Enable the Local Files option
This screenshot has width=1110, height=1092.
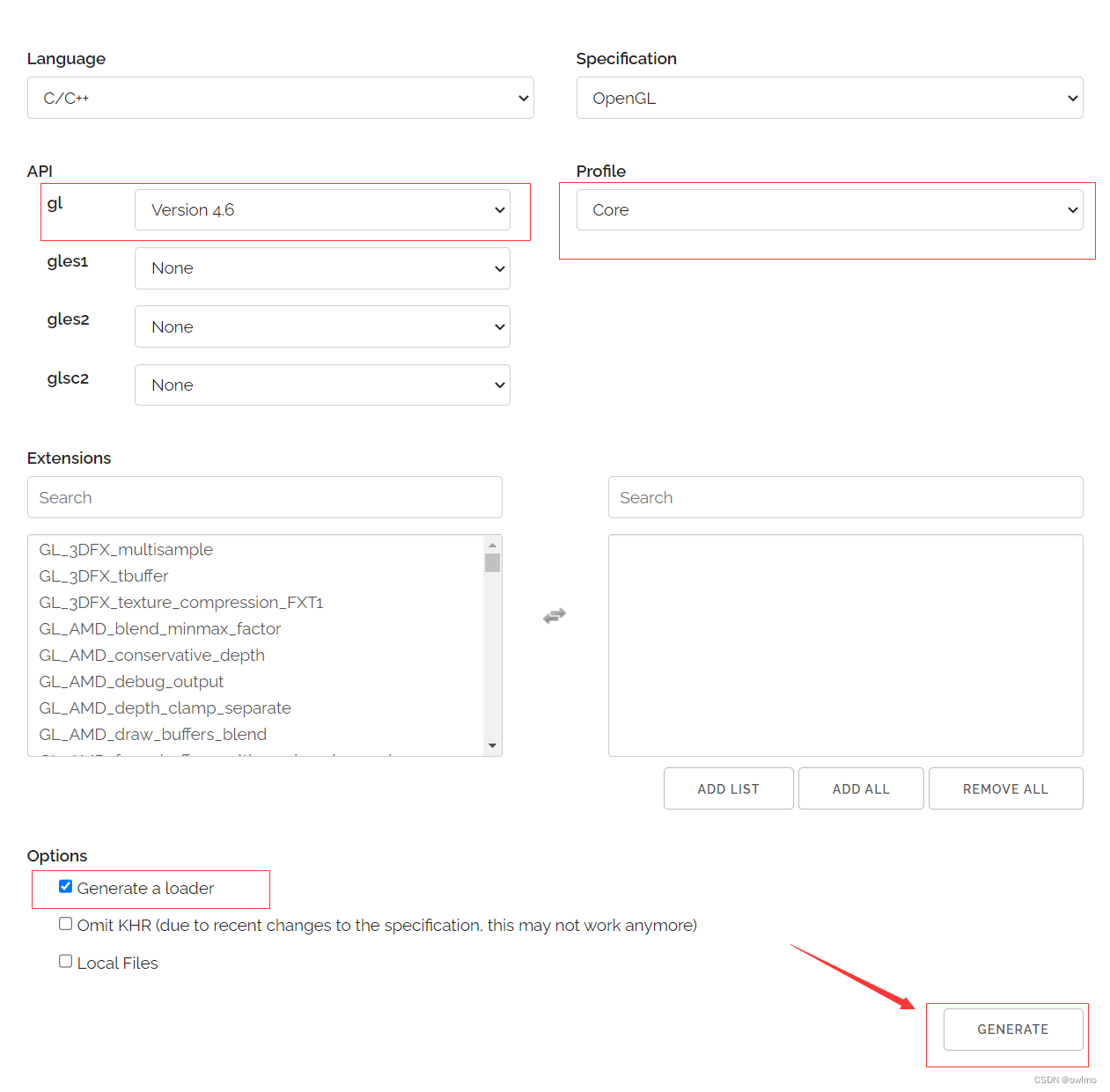click(x=65, y=960)
